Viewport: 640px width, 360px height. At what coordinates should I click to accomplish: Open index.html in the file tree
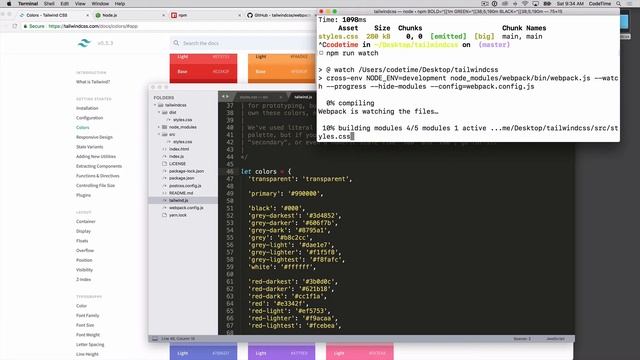pyautogui.click(x=179, y=149)
